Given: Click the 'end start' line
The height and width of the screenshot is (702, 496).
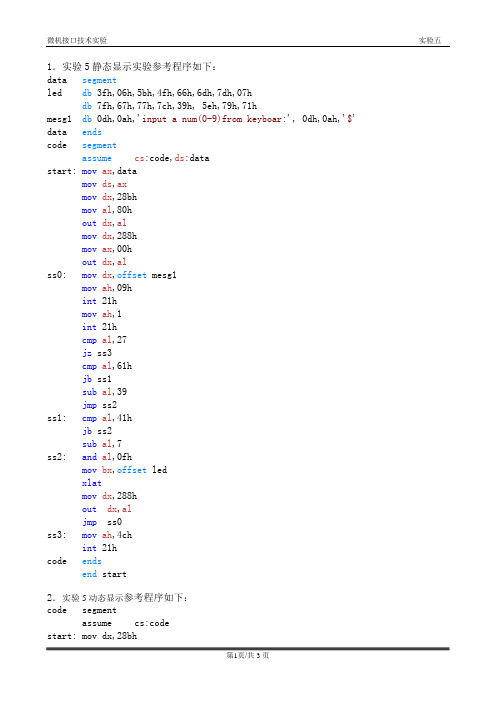Looking at the screenshot, I should [104, 574].
